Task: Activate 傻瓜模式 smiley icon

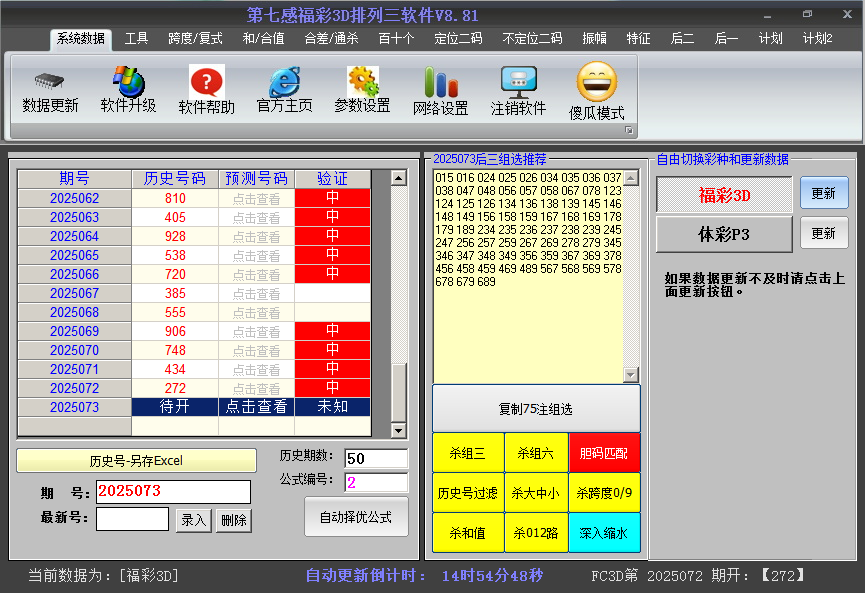Action: pyautogui.click(x=597, y=82)
